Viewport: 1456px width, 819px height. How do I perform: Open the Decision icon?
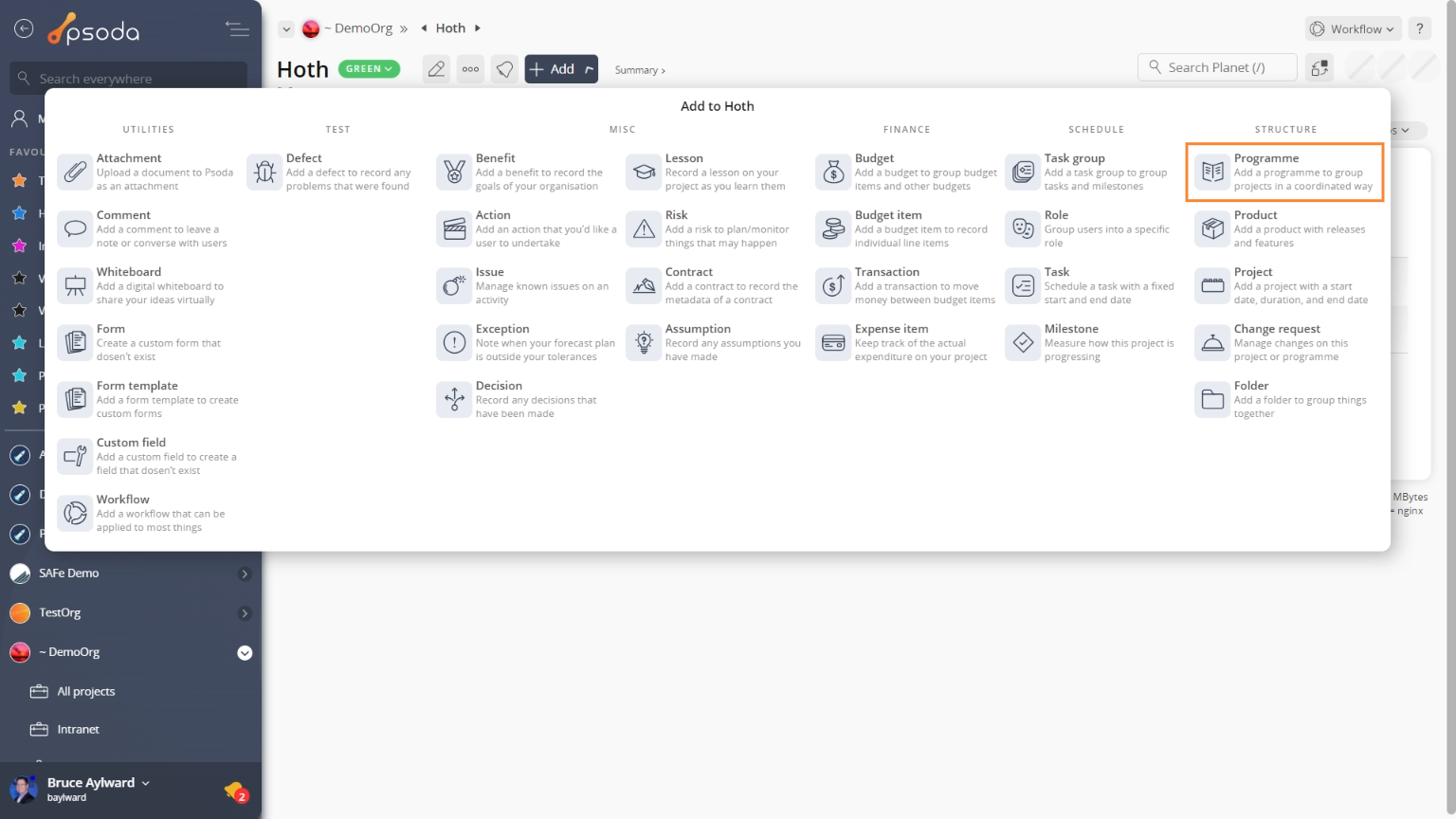pyautogui.click(x=455, y=400)
